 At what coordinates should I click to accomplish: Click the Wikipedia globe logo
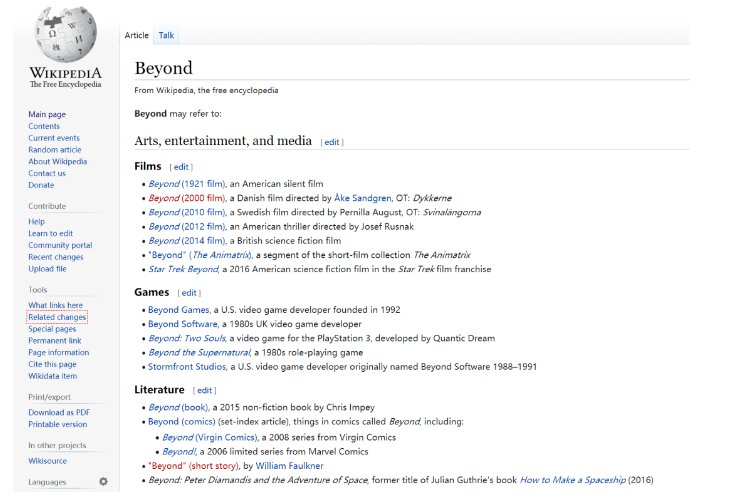coord(66,34)
